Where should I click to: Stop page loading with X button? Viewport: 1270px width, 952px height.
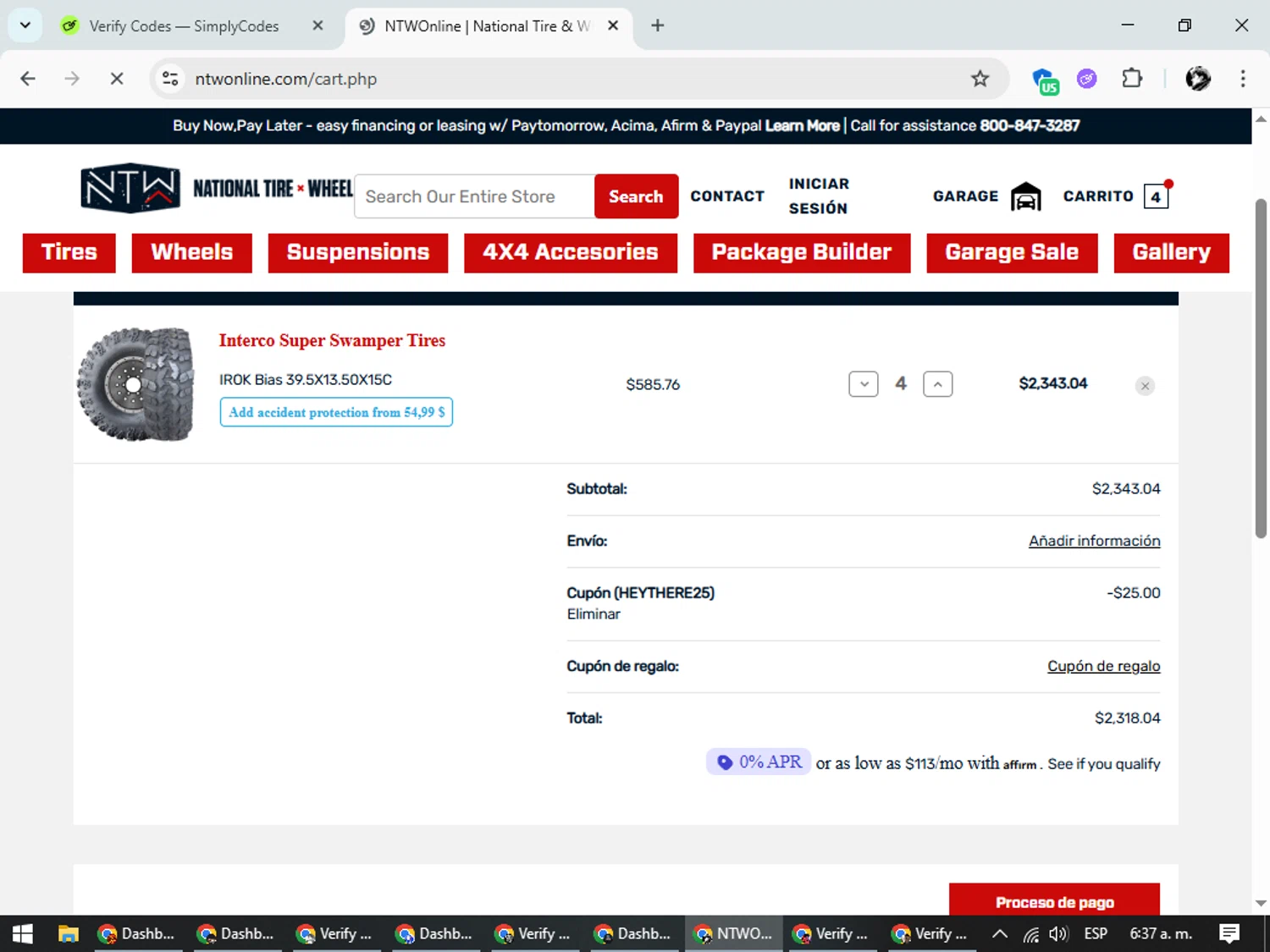(x=117, y=79)
